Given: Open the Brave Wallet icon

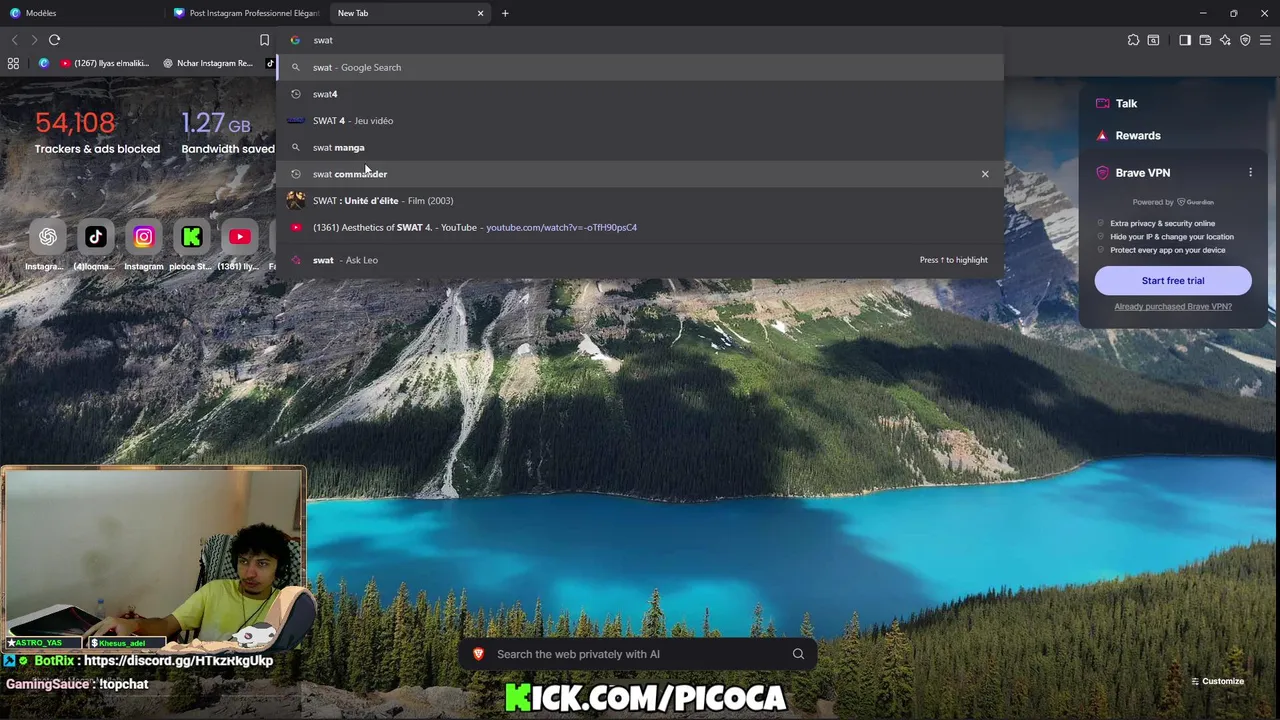Looking at the screenshot, I should 1205,40.
